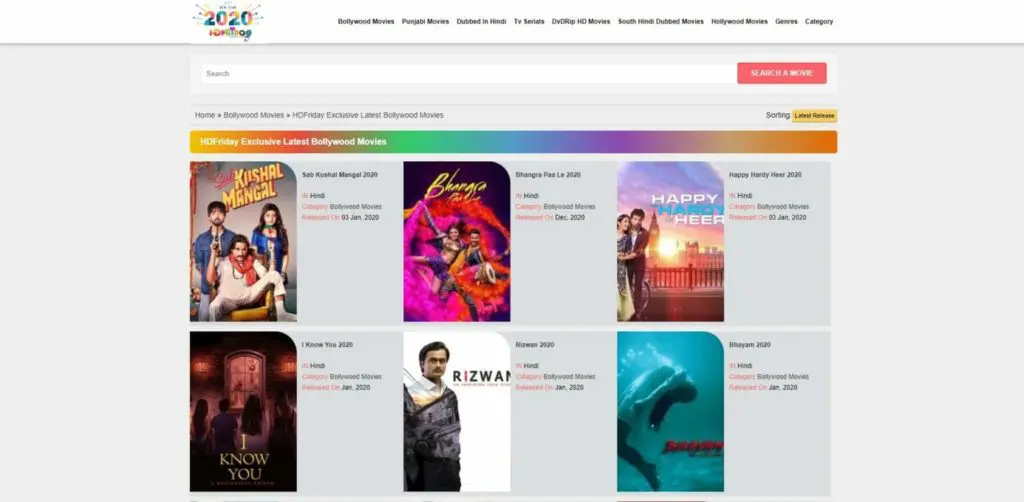Click release date 03 Jan, 2020 of Happy Hardy Heer
Screen dimensions: 1024x502
tap(788, 217)
